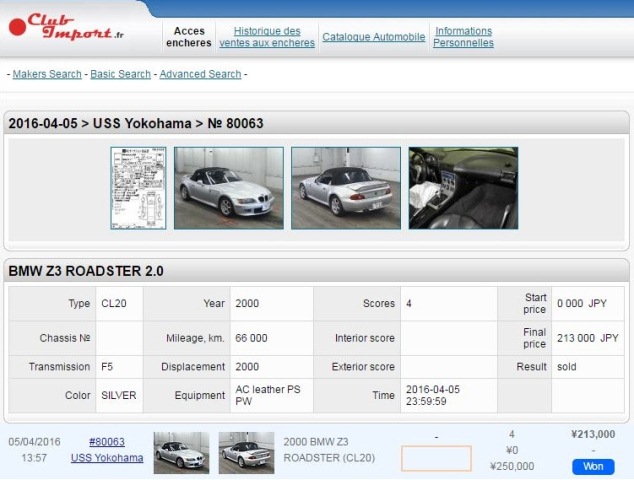634x480 pixels.
Task: Go to Catalogue Automobile
Action: pos(373,37)
